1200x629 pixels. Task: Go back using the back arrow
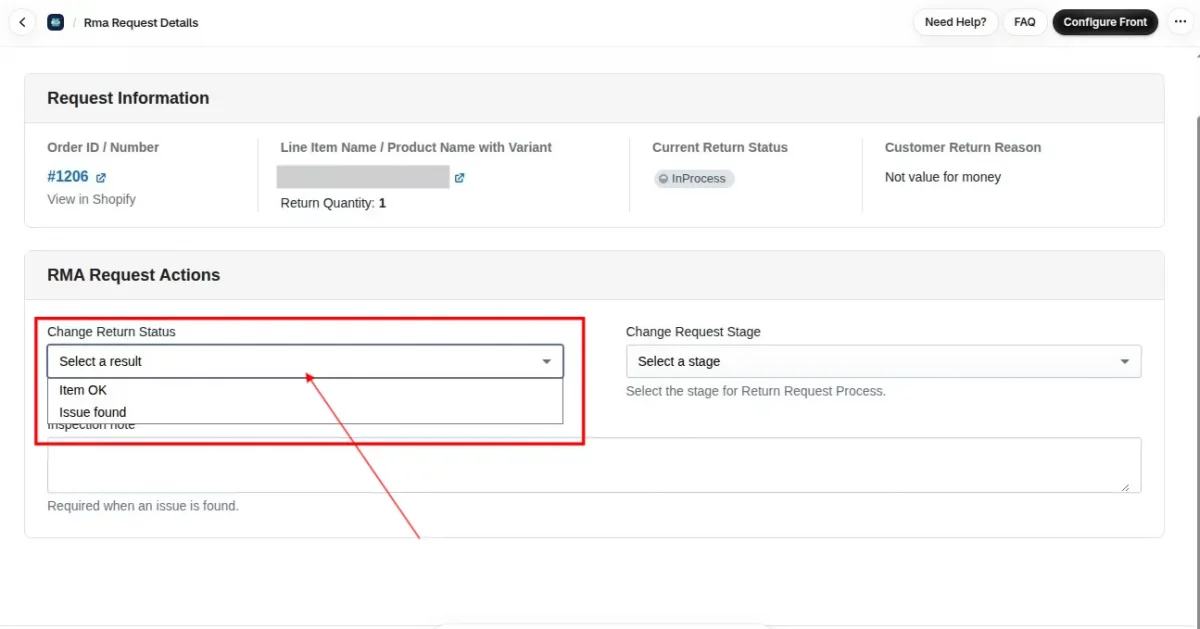pos(22,22)
